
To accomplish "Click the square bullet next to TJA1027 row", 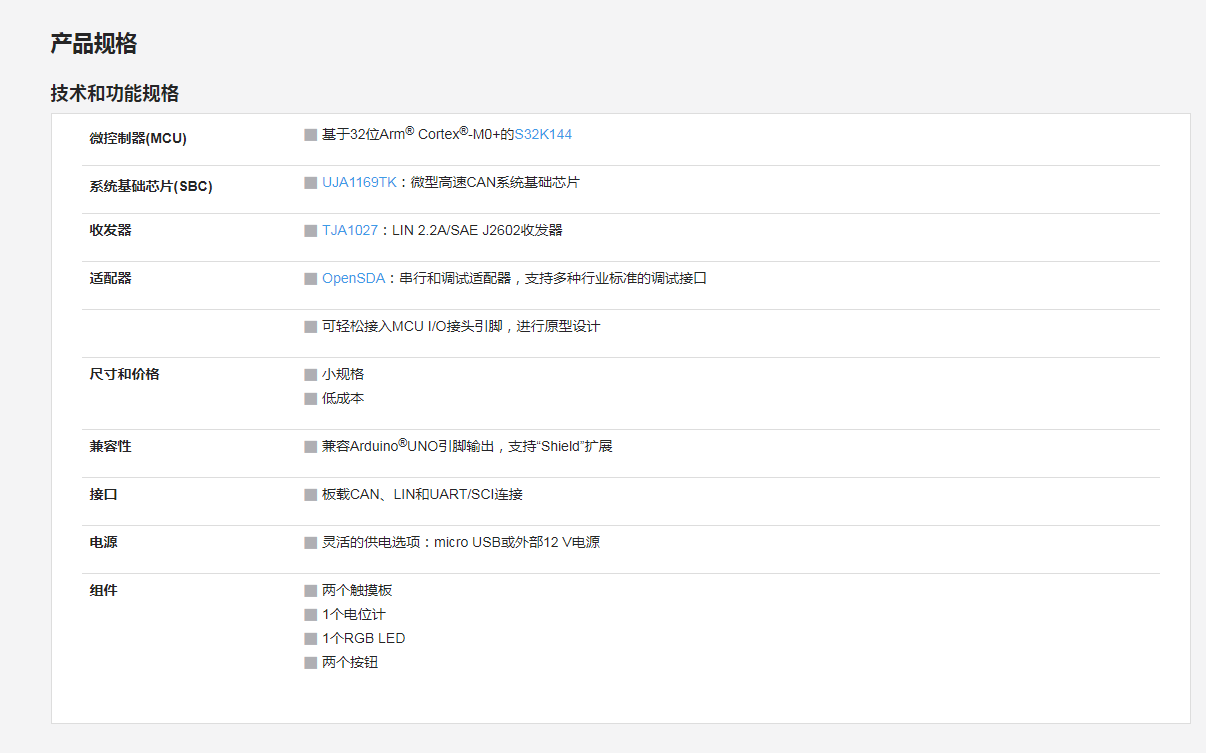I will tap(310, 230).
